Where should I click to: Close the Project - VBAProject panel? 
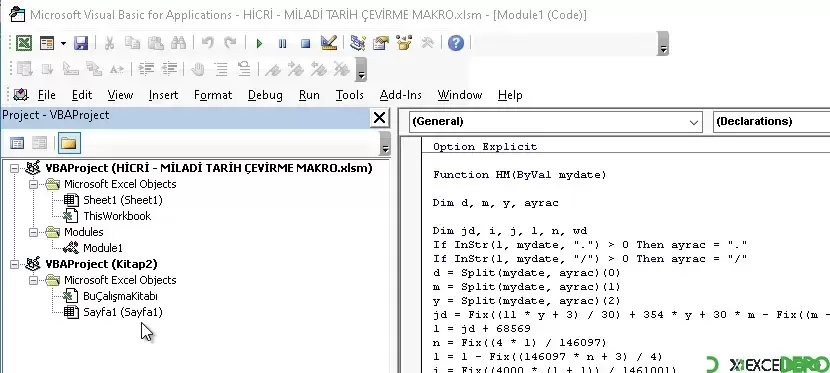[380, 117]
